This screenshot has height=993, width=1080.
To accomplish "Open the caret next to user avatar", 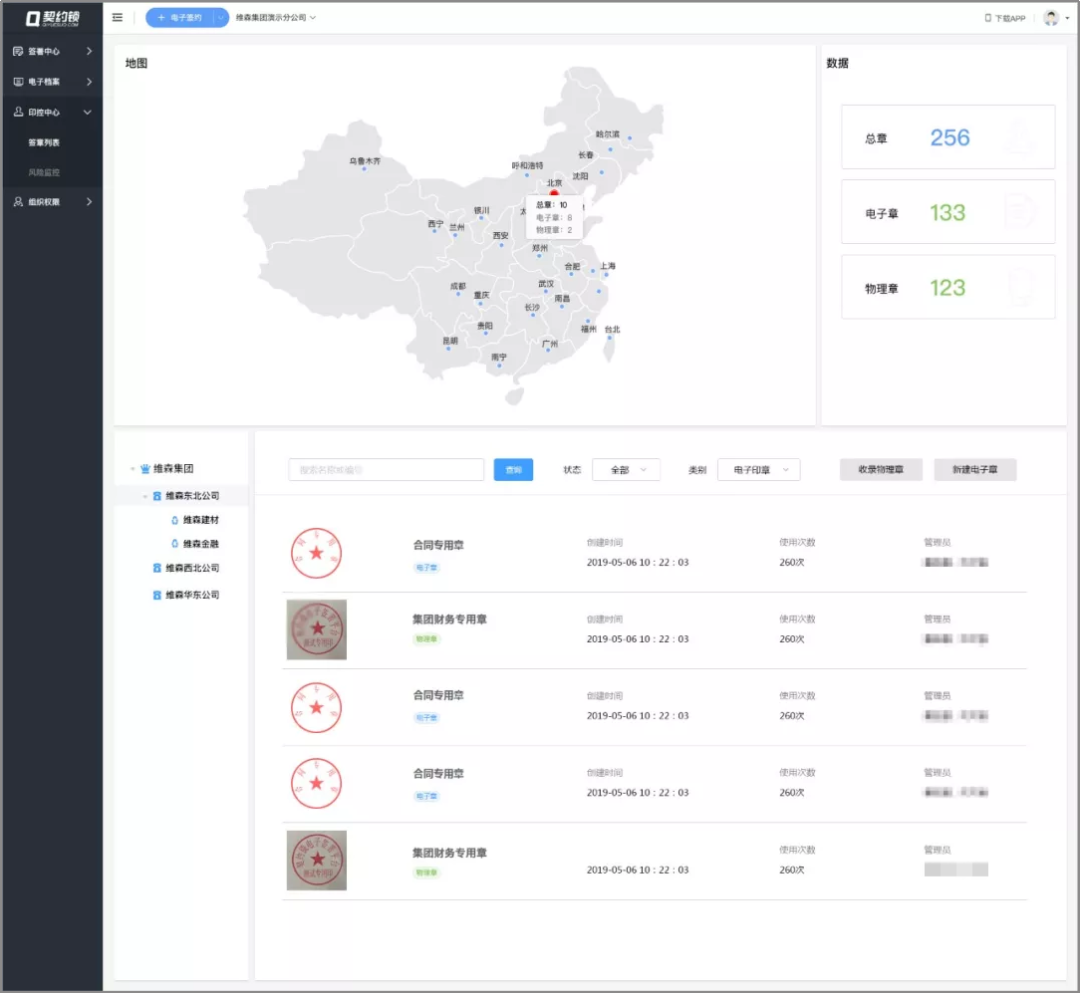I will click(1067, 18).
